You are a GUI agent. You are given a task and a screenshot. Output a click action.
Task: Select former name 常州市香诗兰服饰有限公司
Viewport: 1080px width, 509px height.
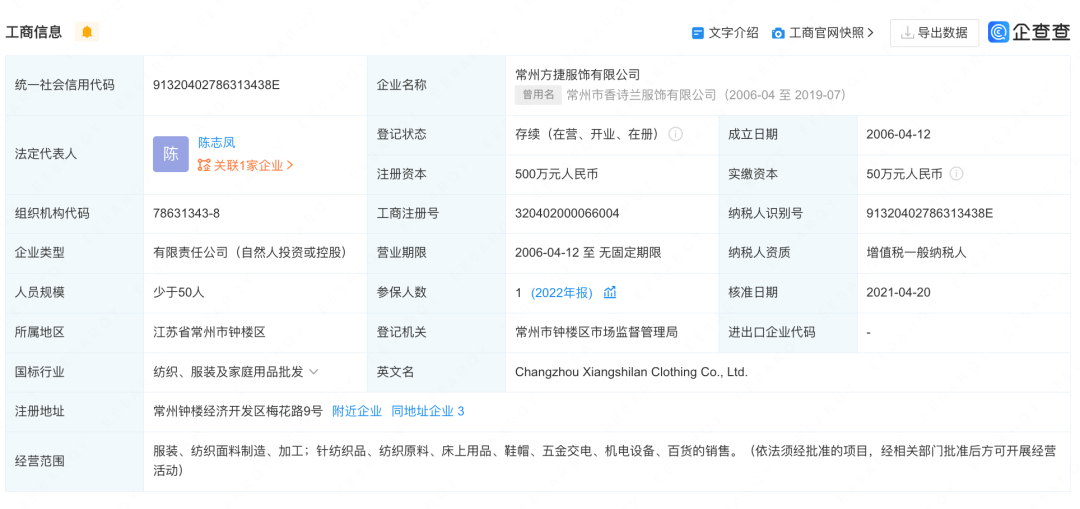pyautogui.click(x=641, y=95)
